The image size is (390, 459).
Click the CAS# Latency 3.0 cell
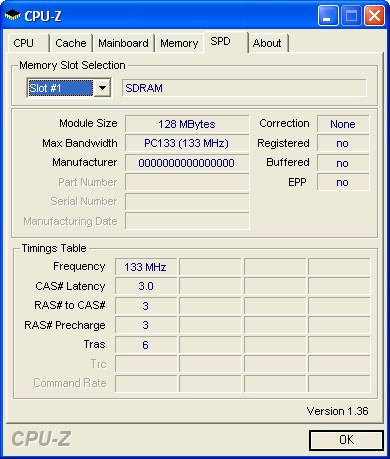click(146, 286)
